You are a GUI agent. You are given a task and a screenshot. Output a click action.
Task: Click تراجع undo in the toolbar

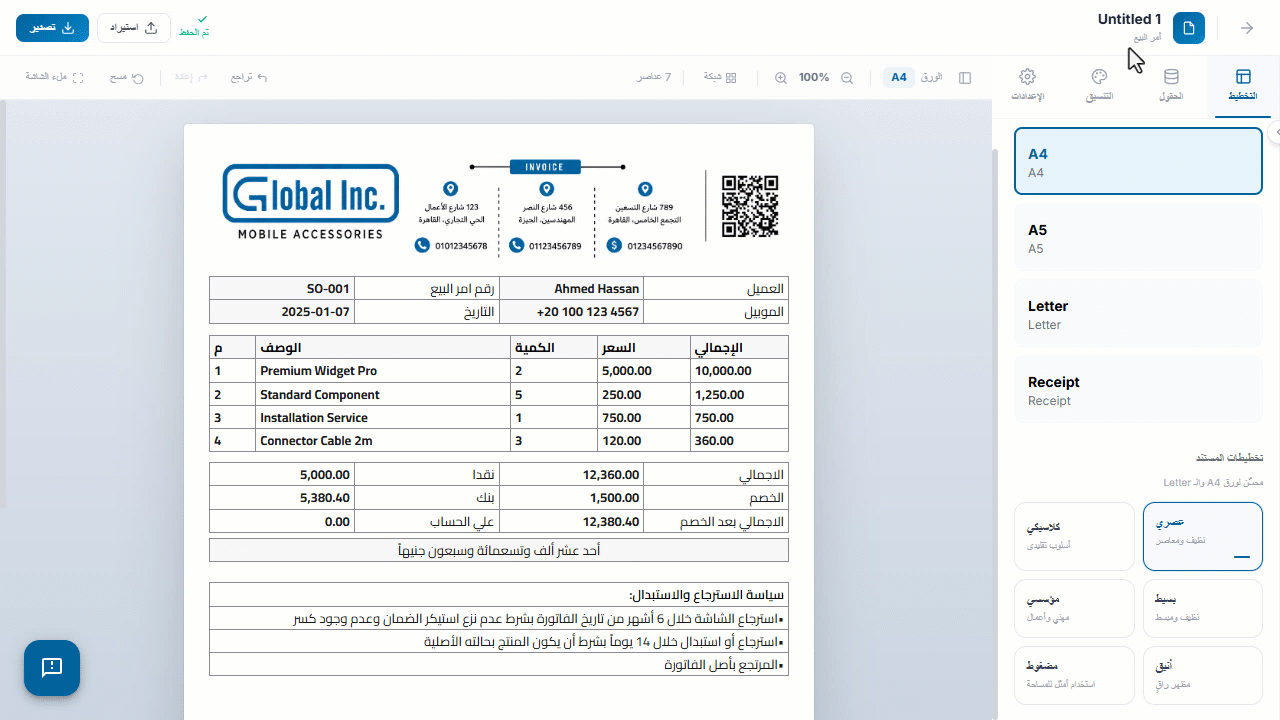(249, 77)
